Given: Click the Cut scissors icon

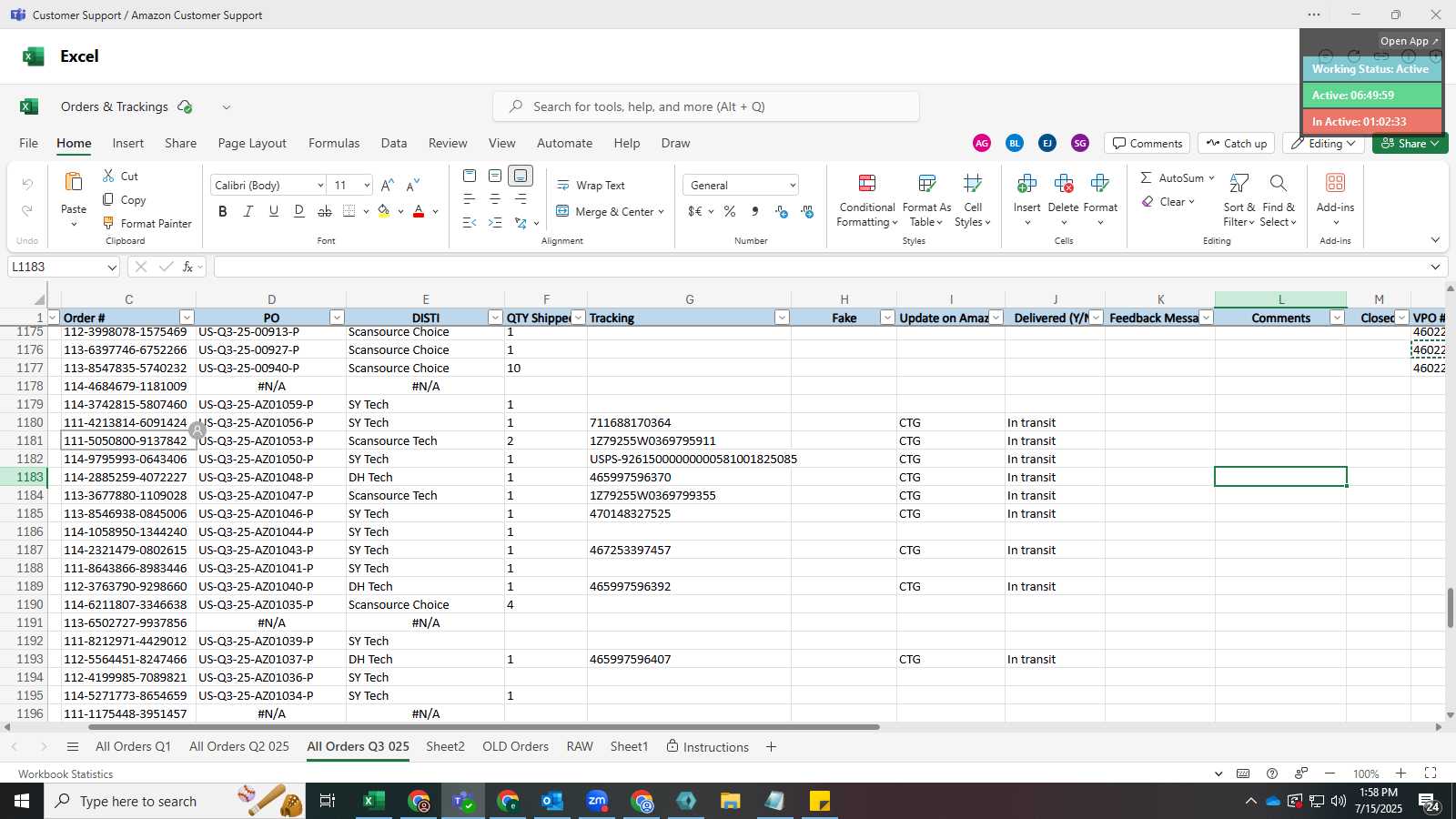Looking at the screenshot, I should click(x=109, y=176).
